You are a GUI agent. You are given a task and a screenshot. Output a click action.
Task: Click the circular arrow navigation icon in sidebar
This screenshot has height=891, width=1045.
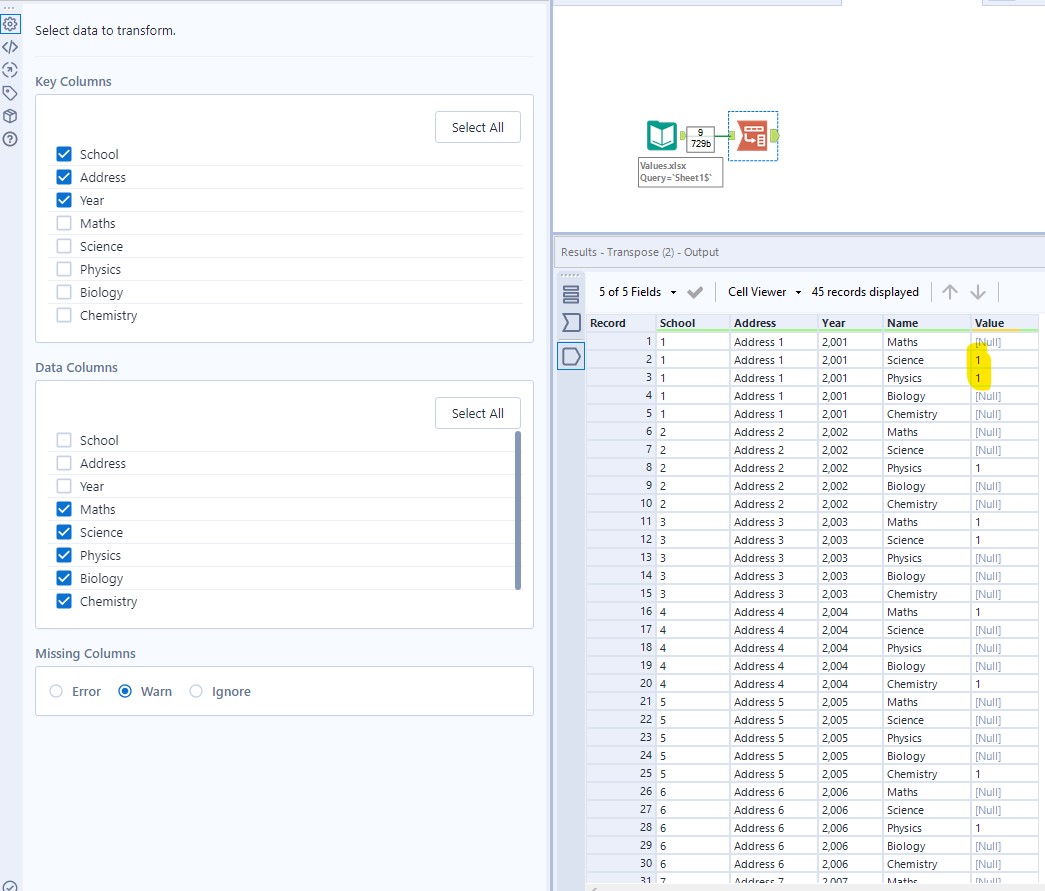point(11,69)
